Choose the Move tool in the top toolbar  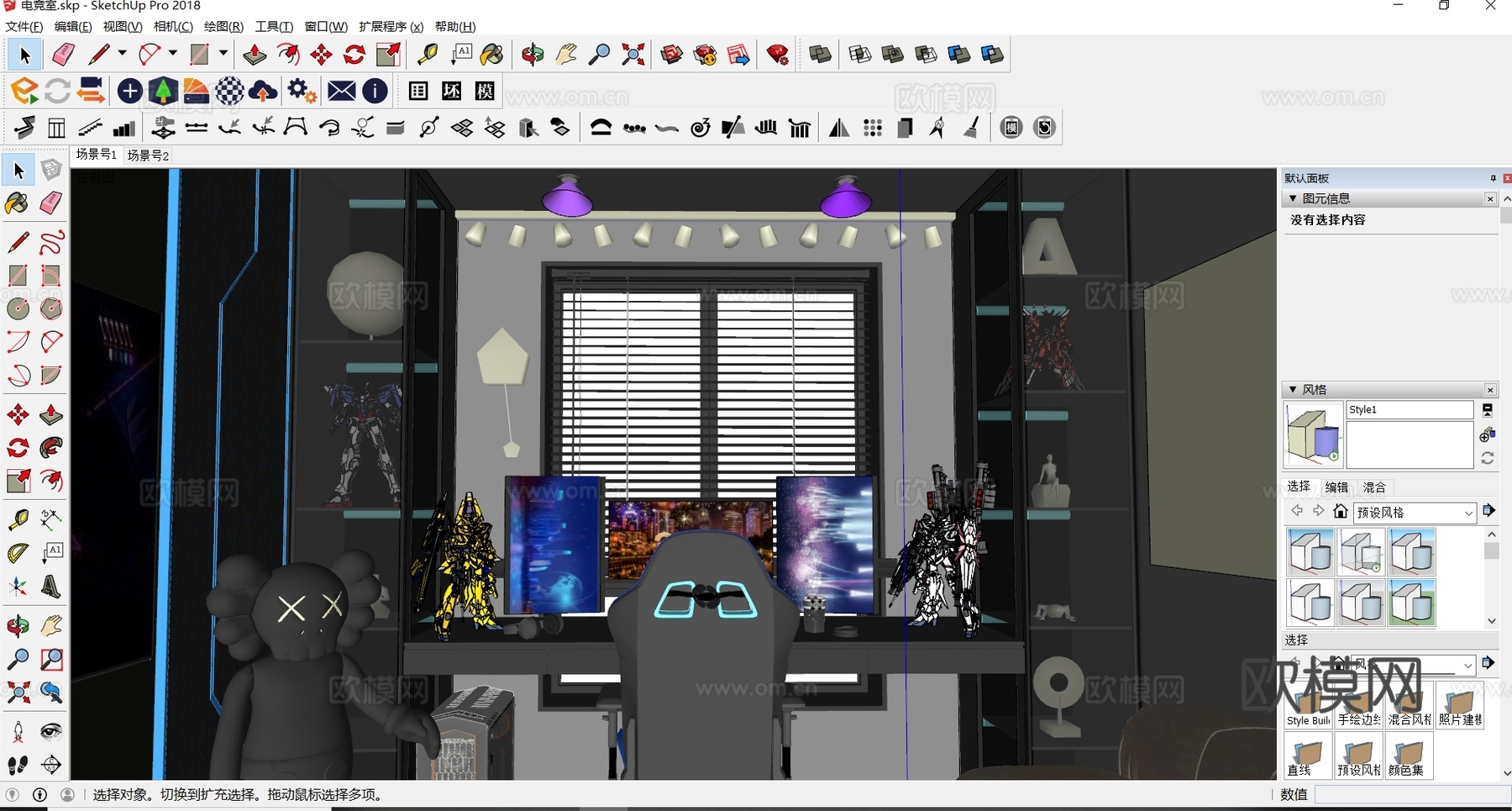click(321, 55)
